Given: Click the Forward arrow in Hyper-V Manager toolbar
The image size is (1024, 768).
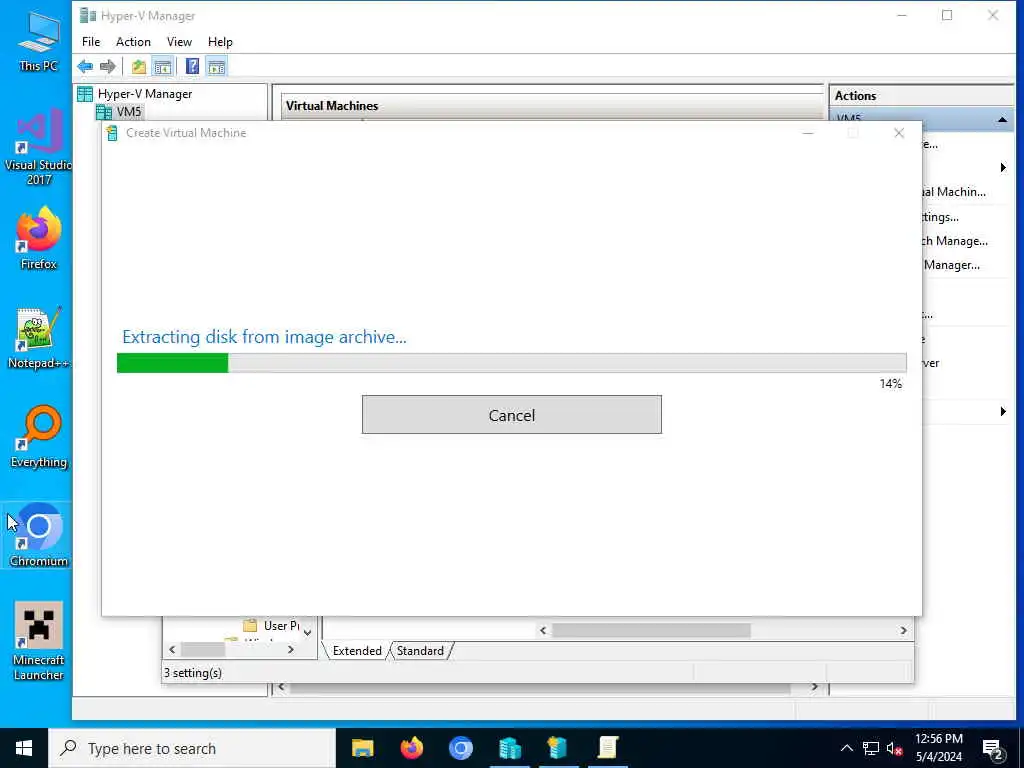Looking at the screenshot, I should [108, 67].
